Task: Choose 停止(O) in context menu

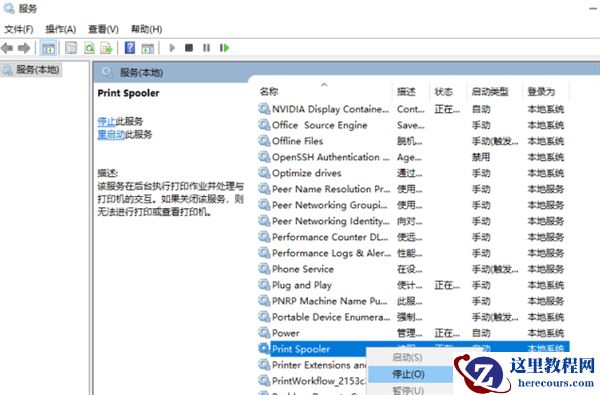Action: tap(409, 374)
